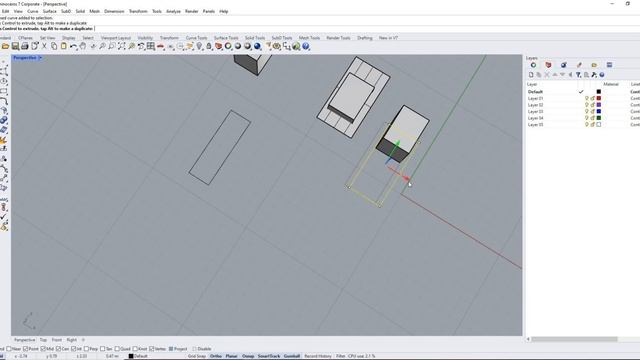Click the layer Tools hammer icon
The image size is (640, 360).
(594, 75)
